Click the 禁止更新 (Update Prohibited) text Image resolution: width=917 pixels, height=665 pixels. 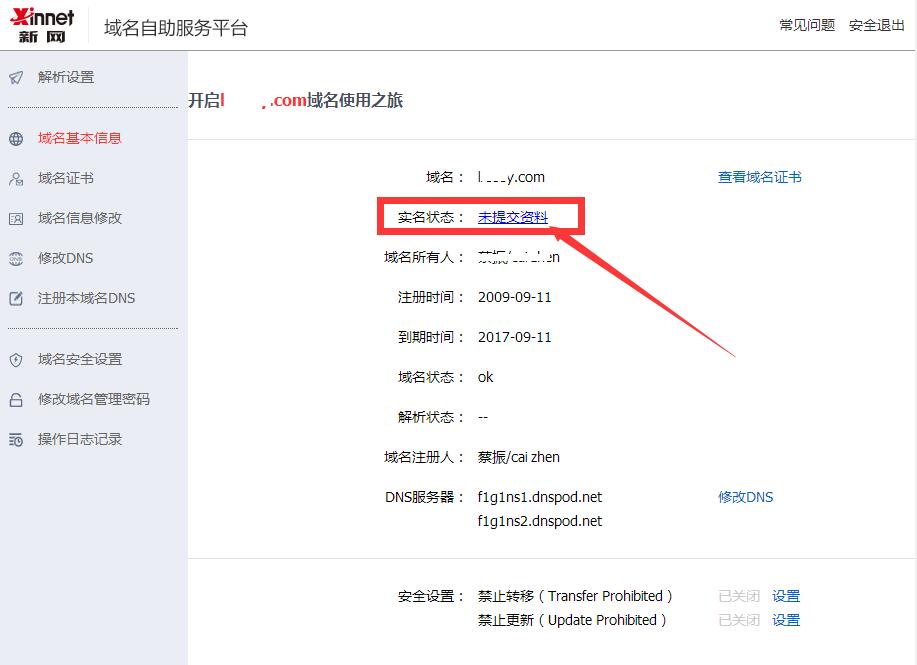click(573, 620)
